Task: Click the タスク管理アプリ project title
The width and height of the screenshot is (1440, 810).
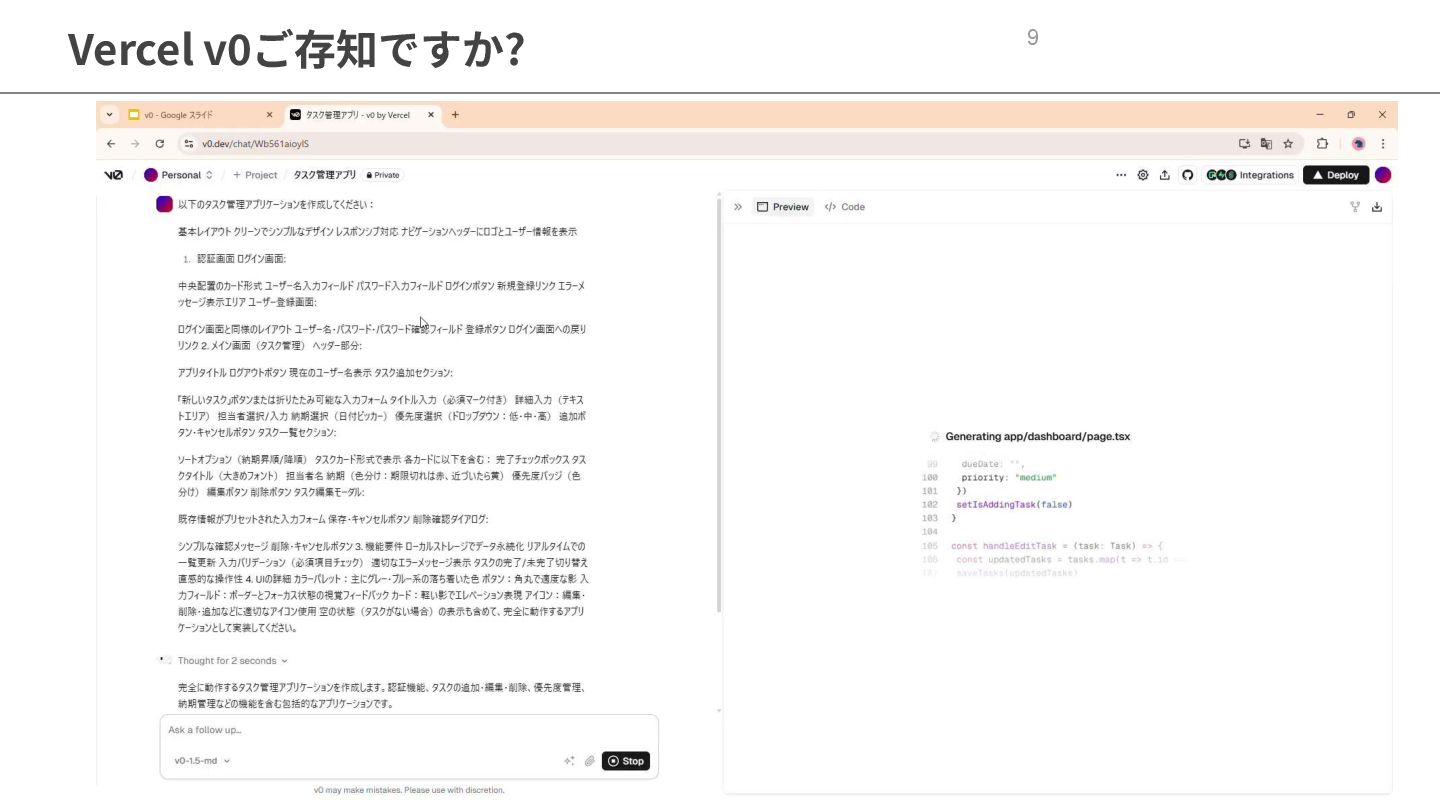Action: 324,175
